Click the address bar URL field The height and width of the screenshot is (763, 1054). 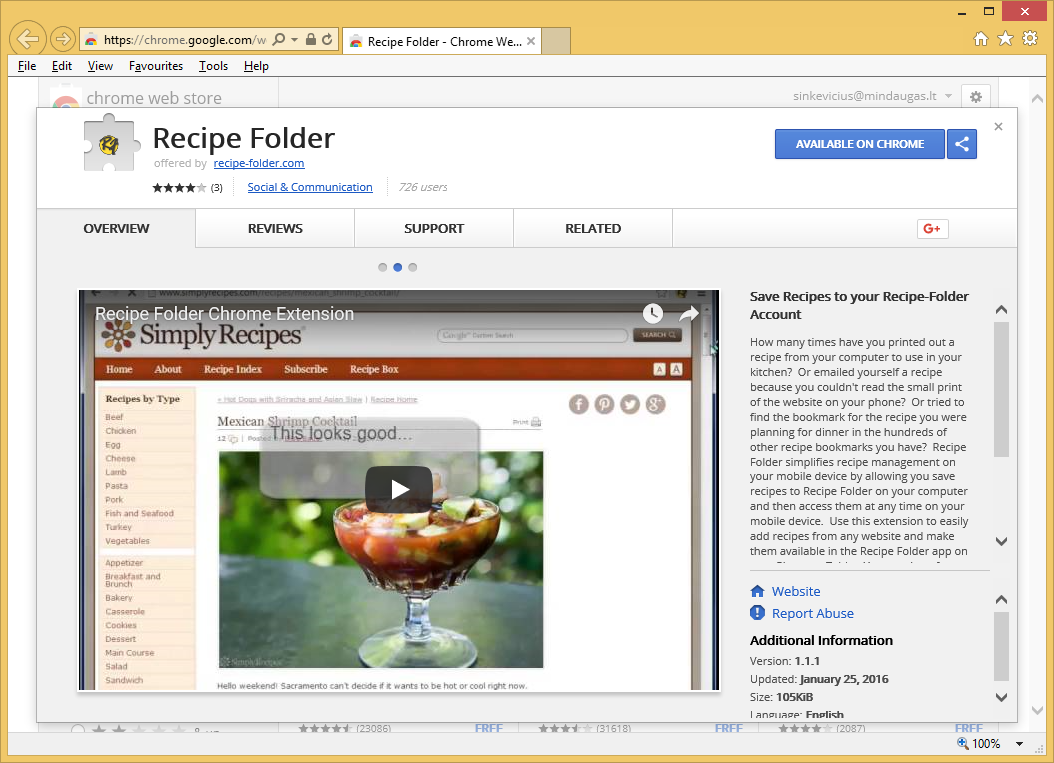[186, 40]
